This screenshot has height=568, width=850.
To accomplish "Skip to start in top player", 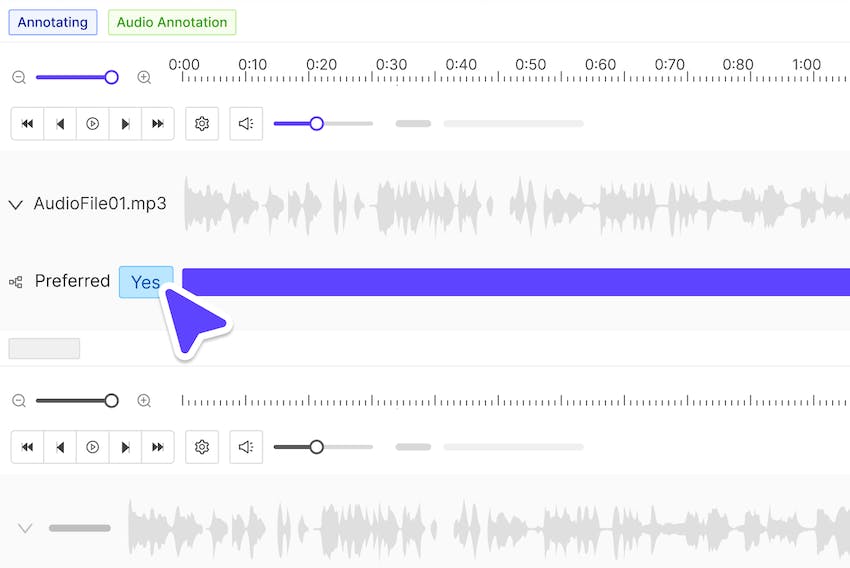I will click(27, 124).
